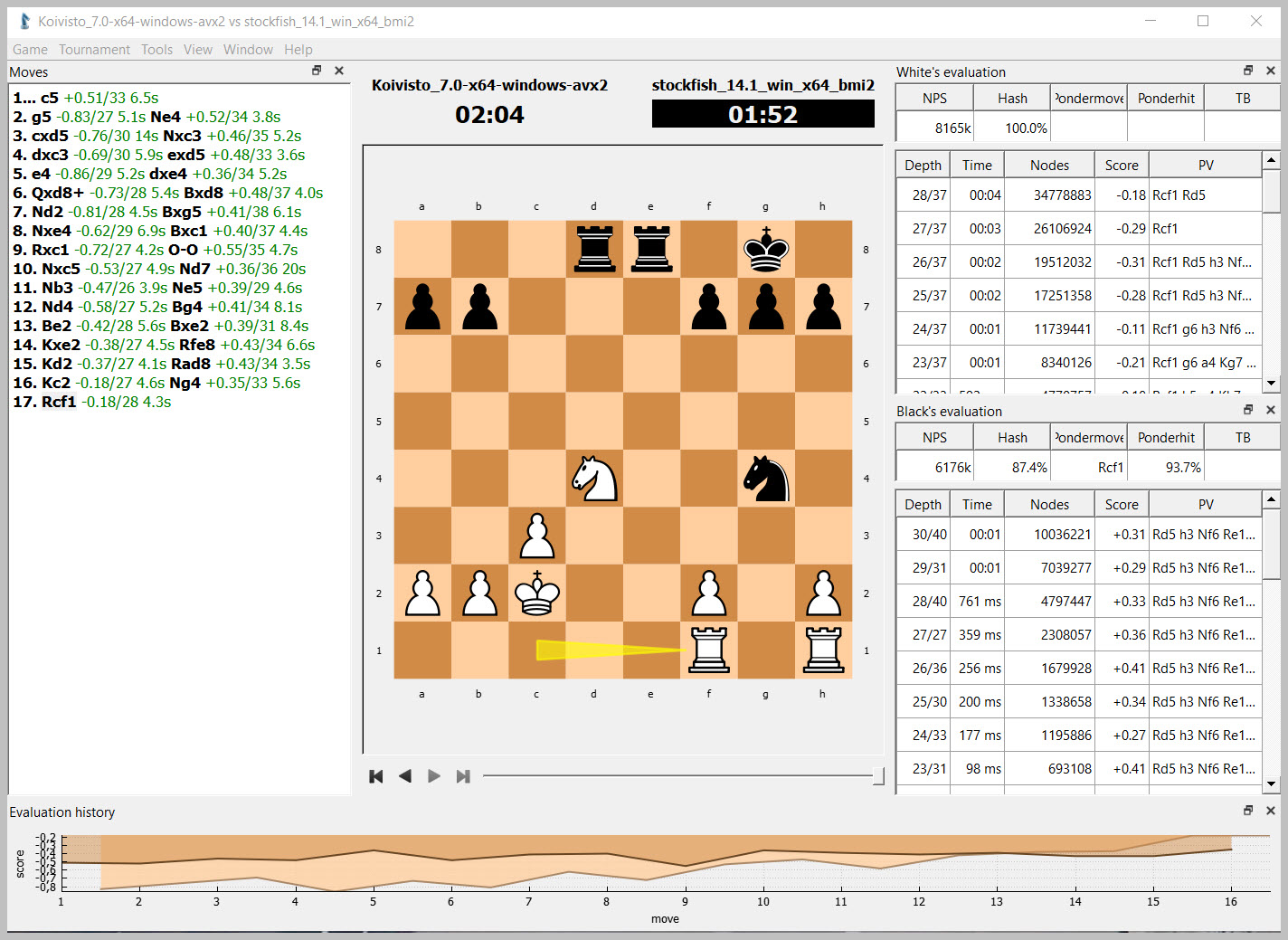Viewport: 1288px width, 940px height.
Task: Click the black rook on e8
Action: (651, 249)
